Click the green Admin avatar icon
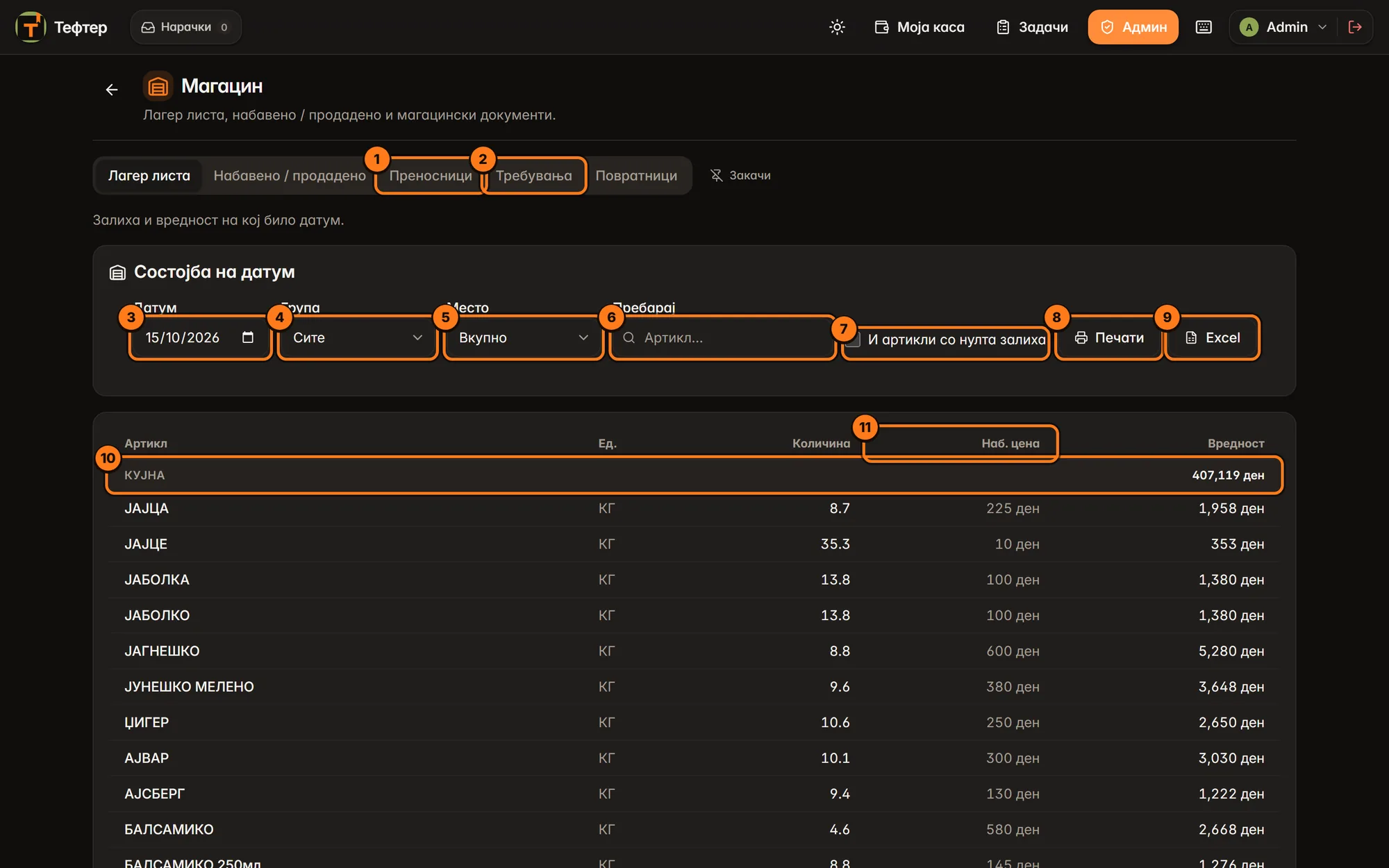1389x868 pixels. point(1249,27)
